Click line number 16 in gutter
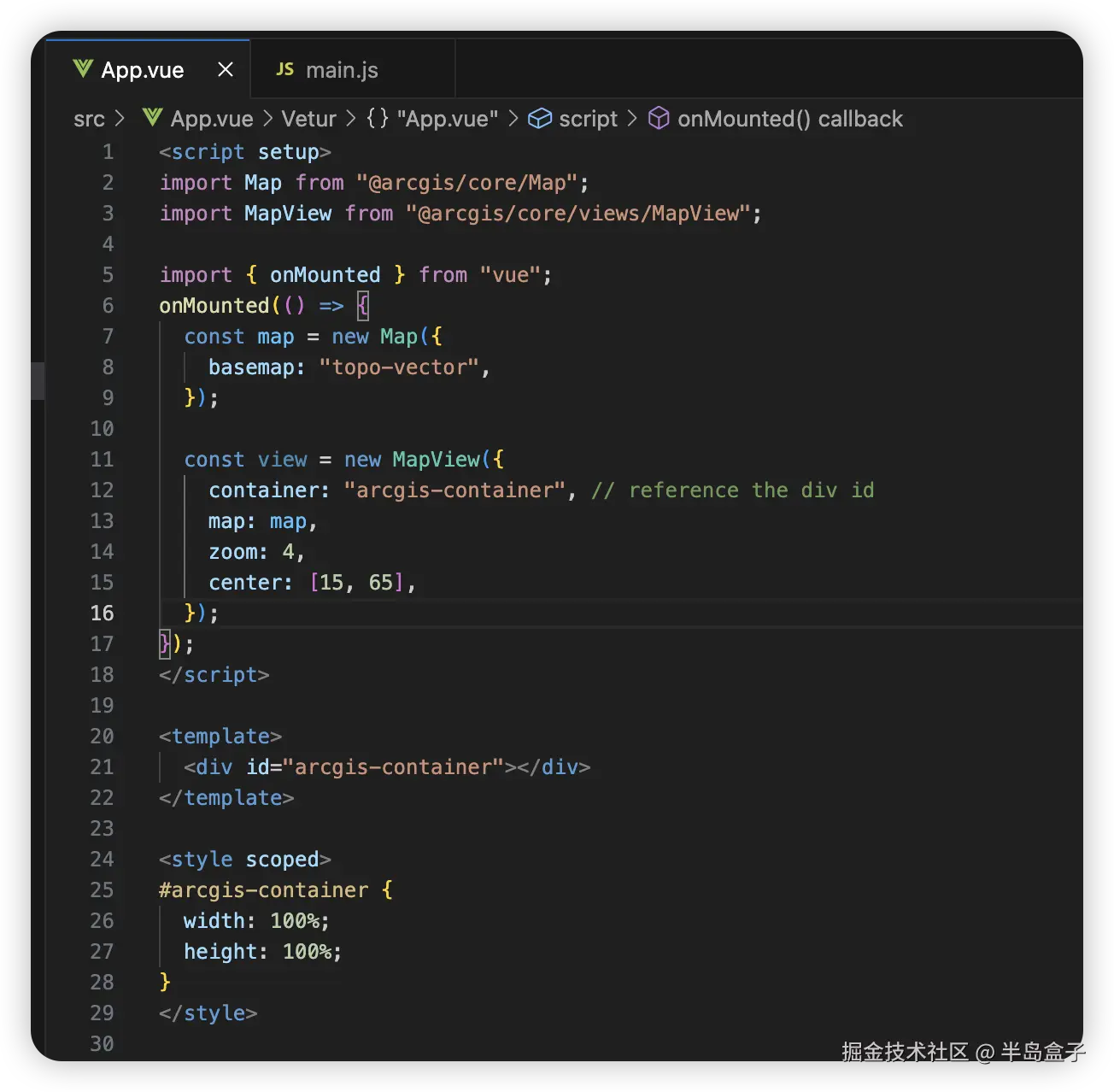This screenshot has width=1114, height=1092. click(102, 614)
